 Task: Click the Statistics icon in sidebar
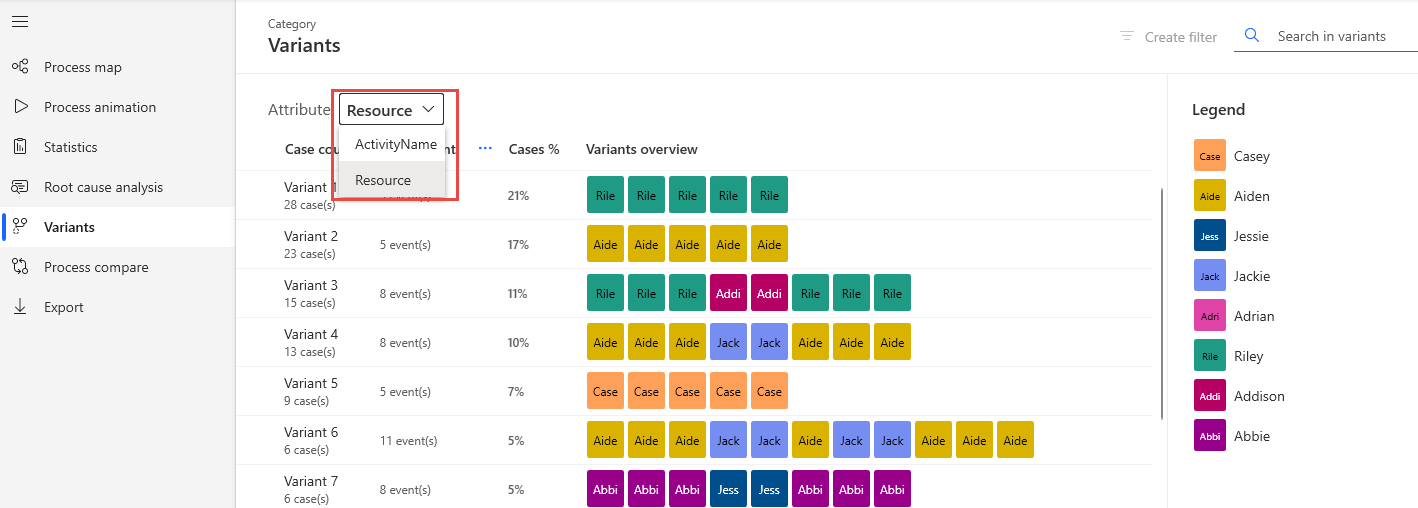point(20,147)
